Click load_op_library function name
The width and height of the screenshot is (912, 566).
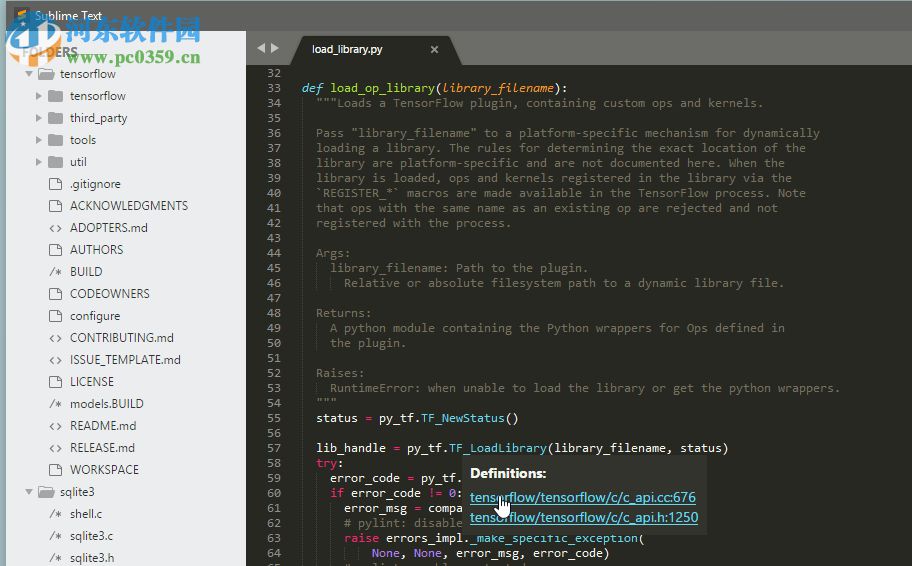coord(383,88)
